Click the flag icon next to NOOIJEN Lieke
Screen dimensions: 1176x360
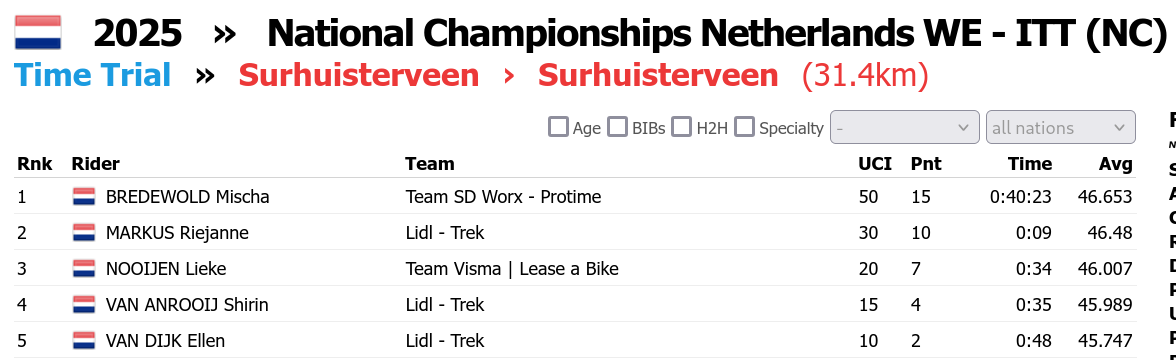pyautogui.click(x=84, y=269)
